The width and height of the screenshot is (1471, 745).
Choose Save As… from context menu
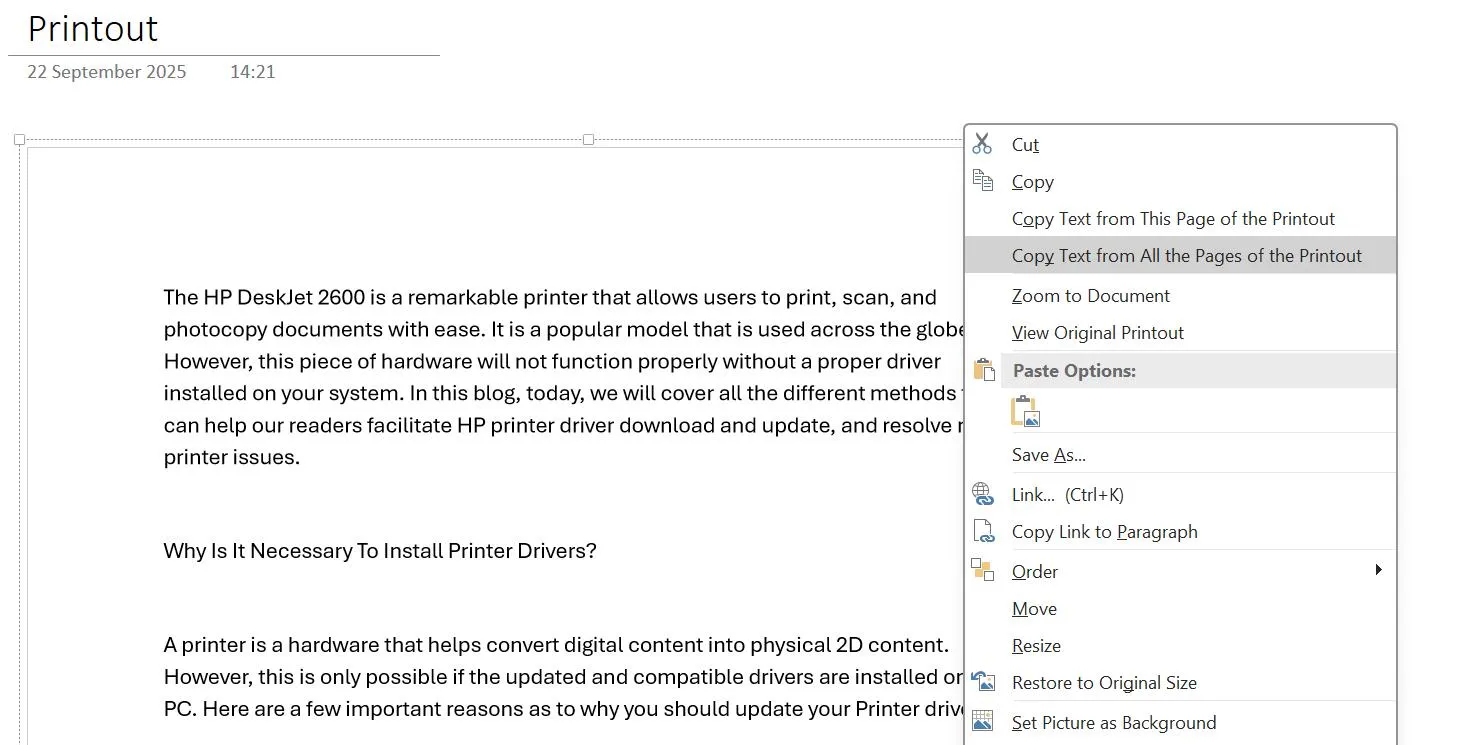[x=1048, y=455]
